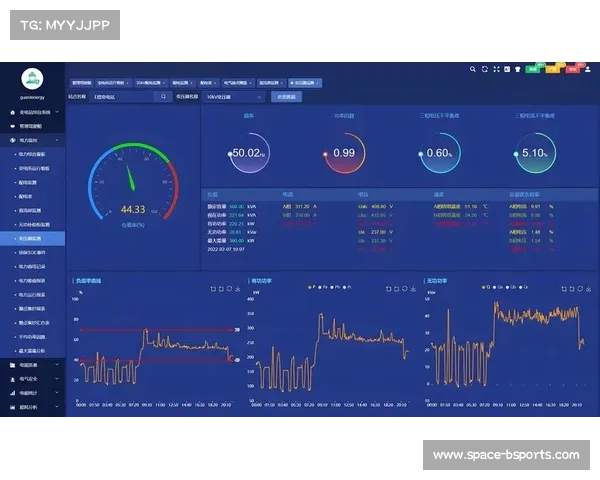Click first toolbar icon on 负荷率曲线 chart

click(x=213, y=289)
